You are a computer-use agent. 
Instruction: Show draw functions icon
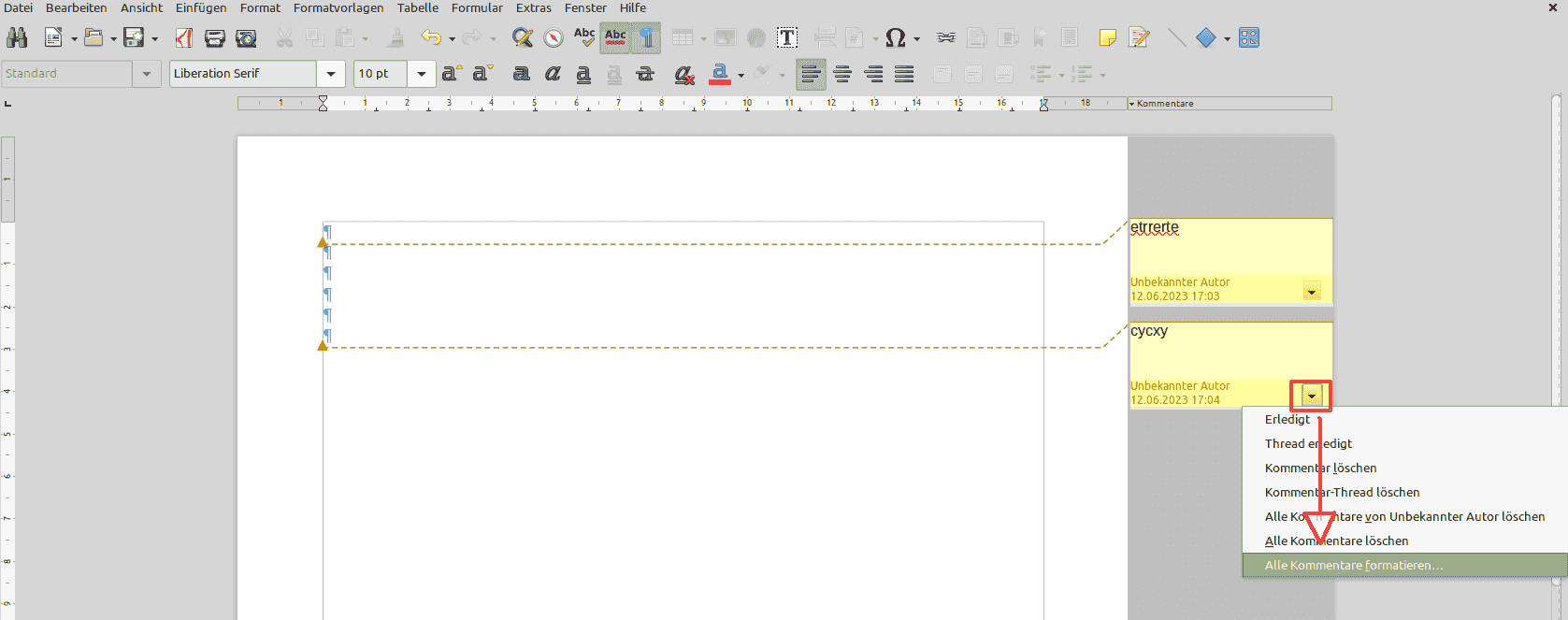tap(1249, 37)
